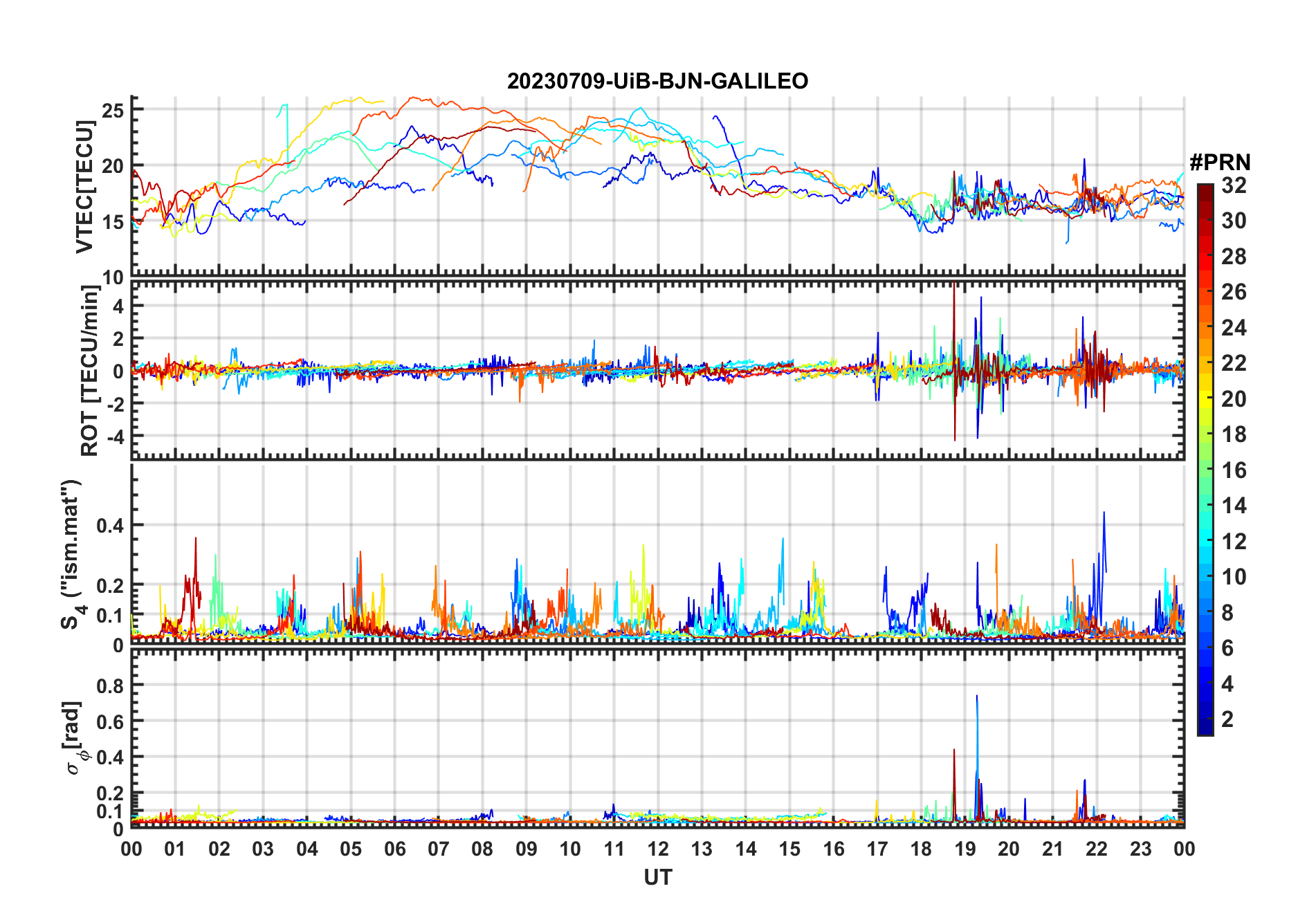1316x920 pixels.
Task: Click S4 axis tick label 0.4
Action: coord(110,526)
